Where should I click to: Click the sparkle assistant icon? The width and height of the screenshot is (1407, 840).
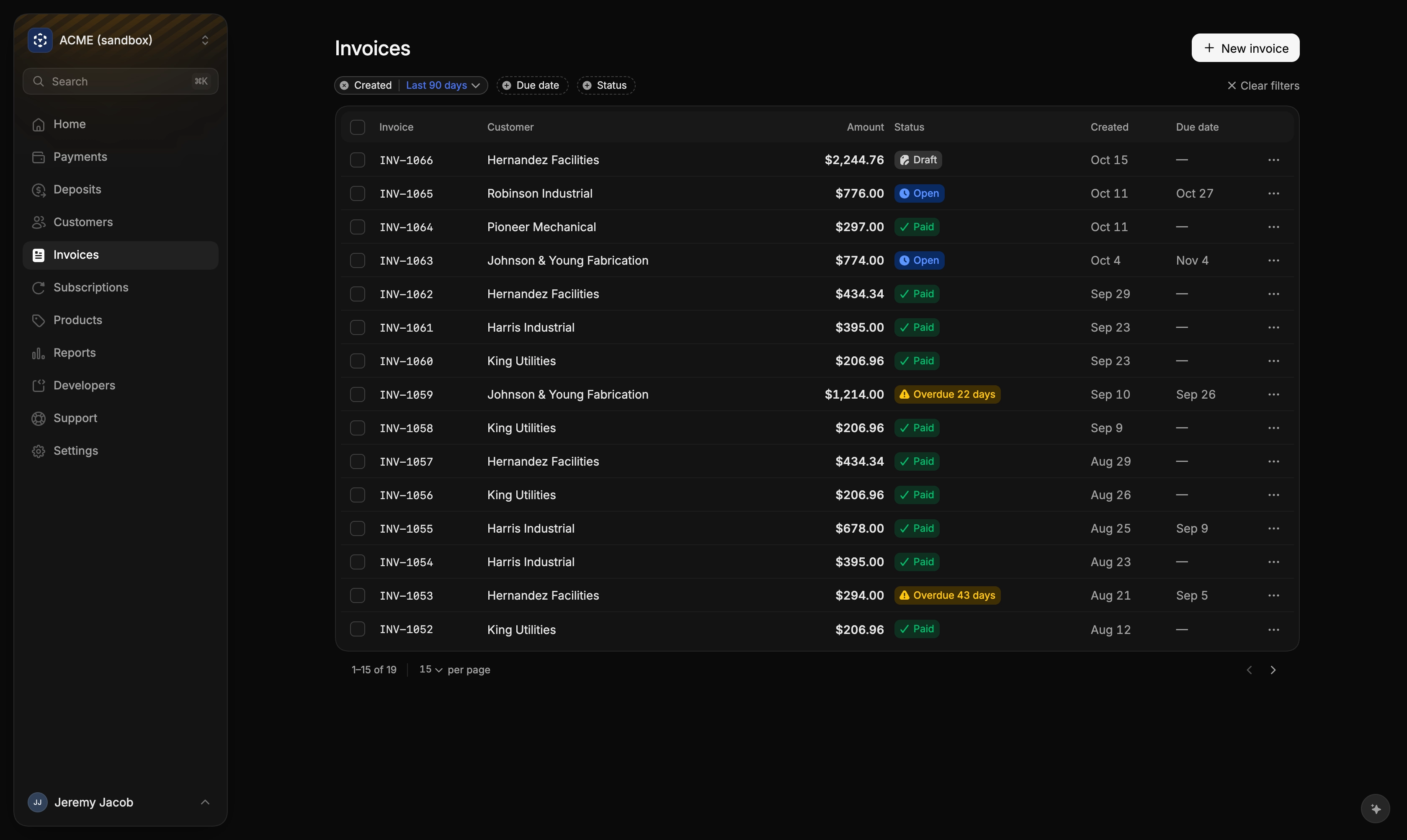tap(1375, 809)
